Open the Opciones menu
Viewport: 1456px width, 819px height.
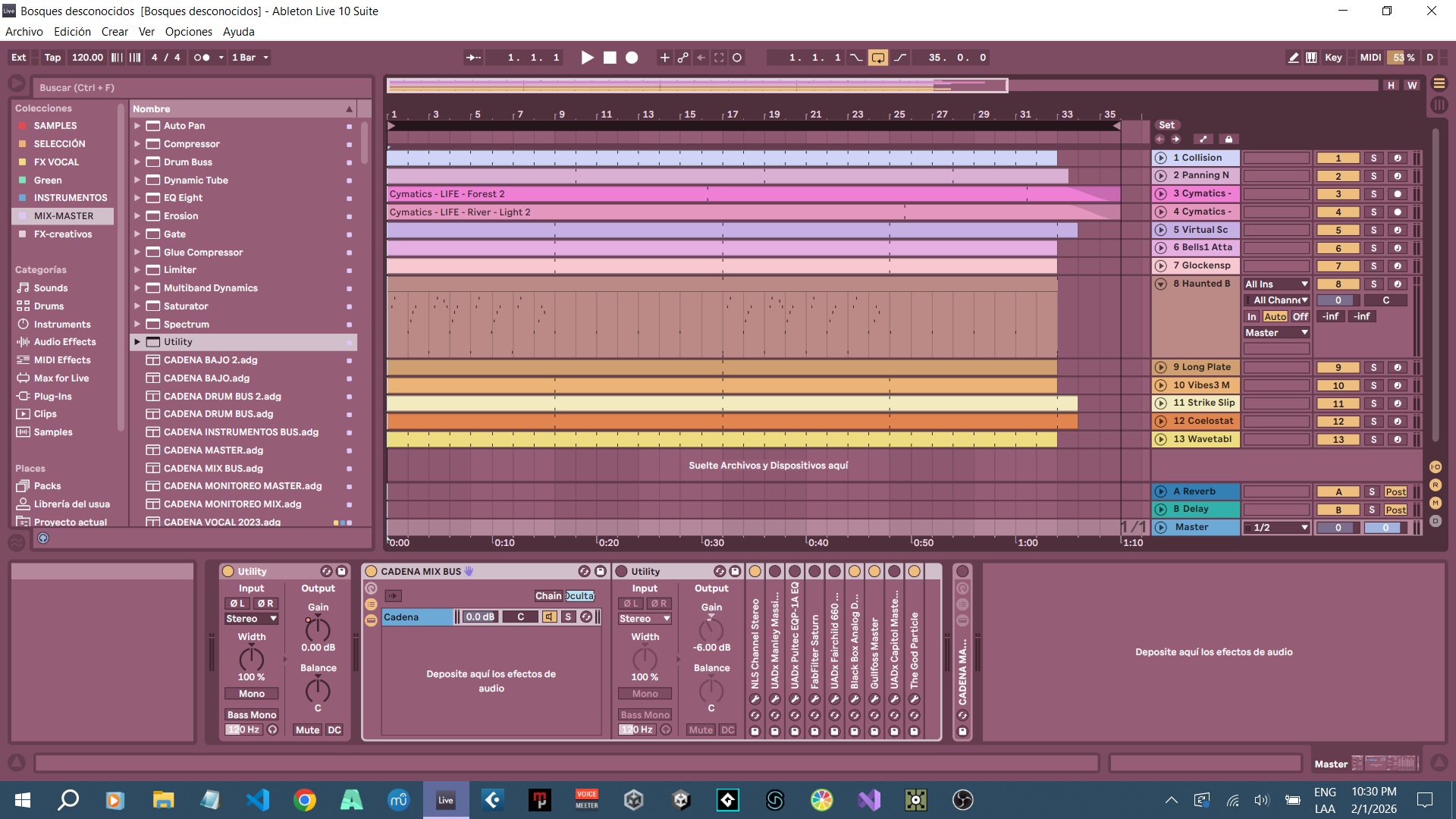[188, 32]
